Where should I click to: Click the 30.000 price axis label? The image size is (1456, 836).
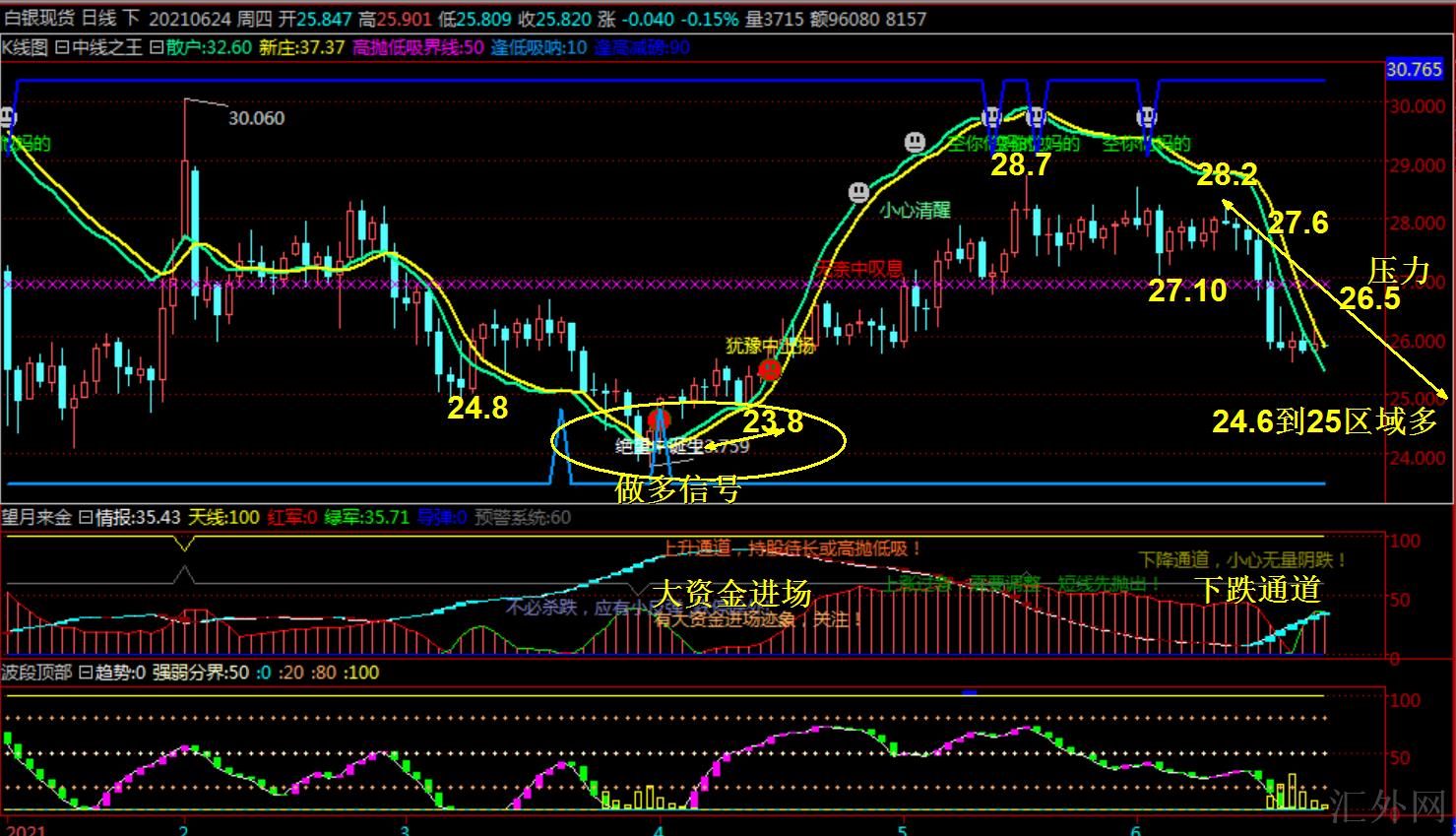point(1419,106)
